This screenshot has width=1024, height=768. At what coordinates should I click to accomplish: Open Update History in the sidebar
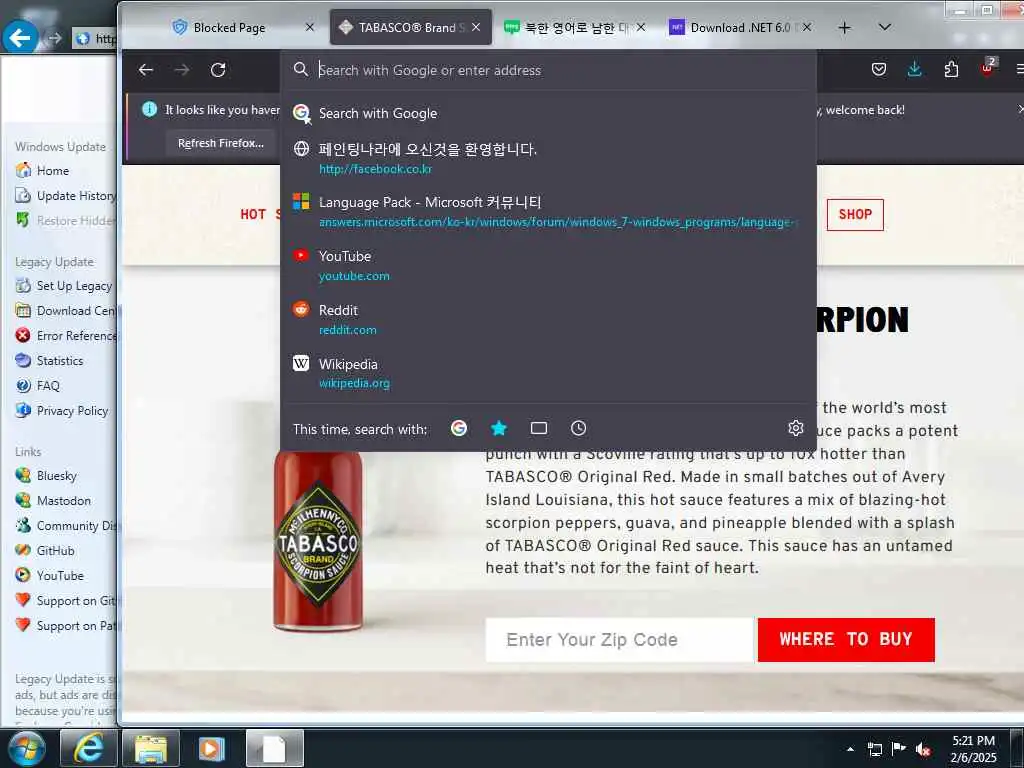point(65,196)
